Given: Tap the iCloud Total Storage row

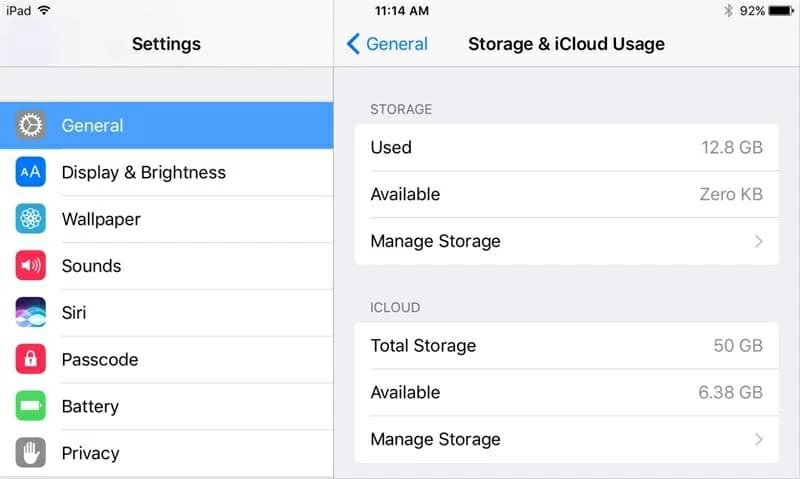Looking at the screenshot, I should pyautogui.click(x=566, y=346).
